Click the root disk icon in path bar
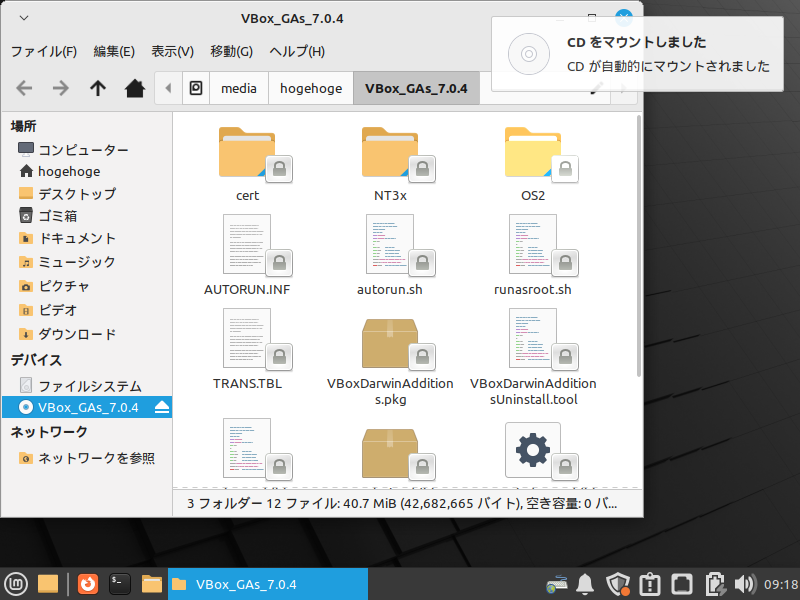This screenshot has width=800, height=600. (x=196, y=88)
